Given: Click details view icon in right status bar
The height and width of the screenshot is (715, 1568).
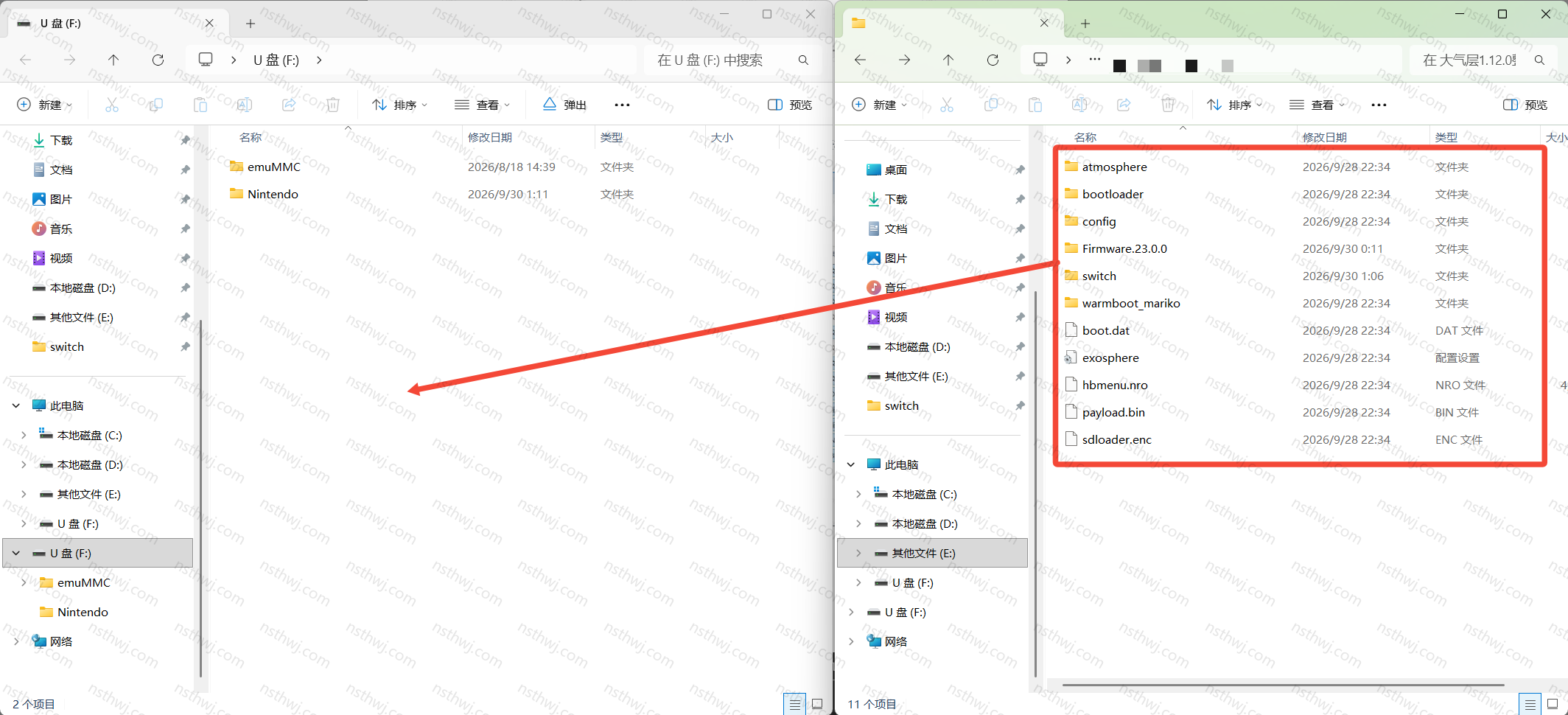Looking at the screenshot, I should point(1530,704).
